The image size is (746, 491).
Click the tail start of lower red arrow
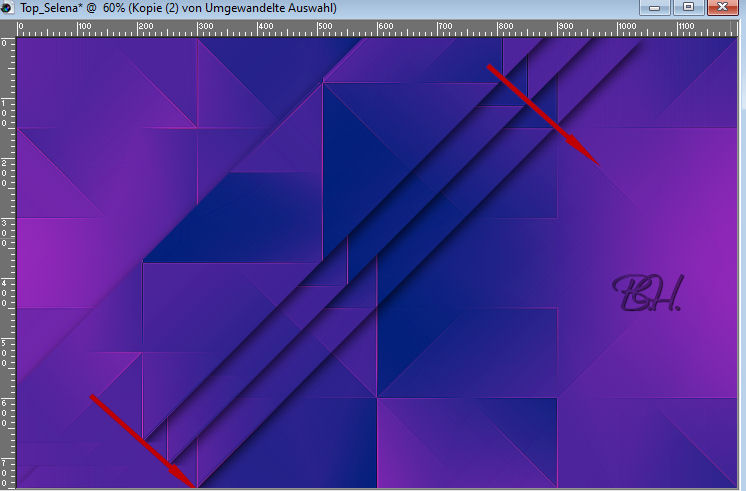pos(93,397)
